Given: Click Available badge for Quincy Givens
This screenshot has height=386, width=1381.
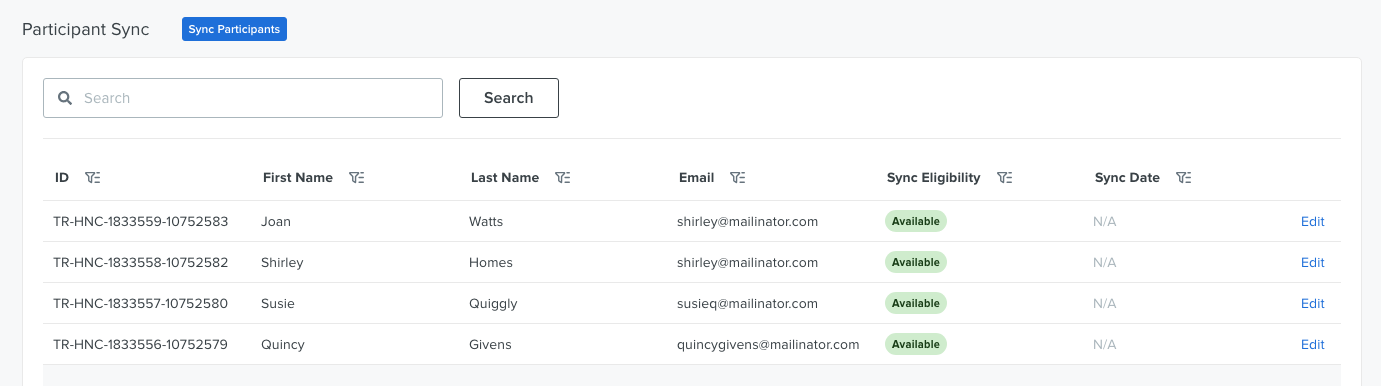Looking at the screenshot, I should click(x=915, y=344).
